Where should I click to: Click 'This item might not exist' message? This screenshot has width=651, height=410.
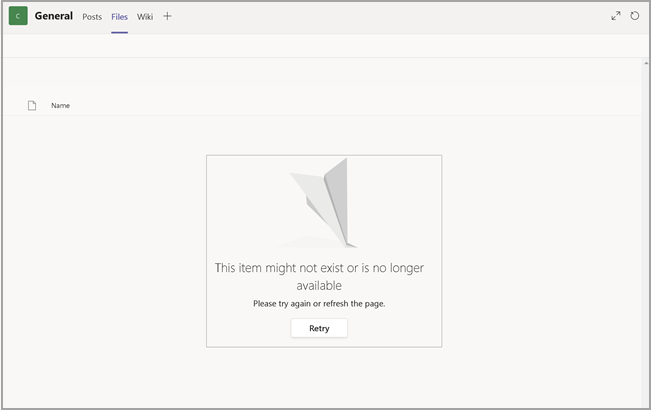click(319, 276)
